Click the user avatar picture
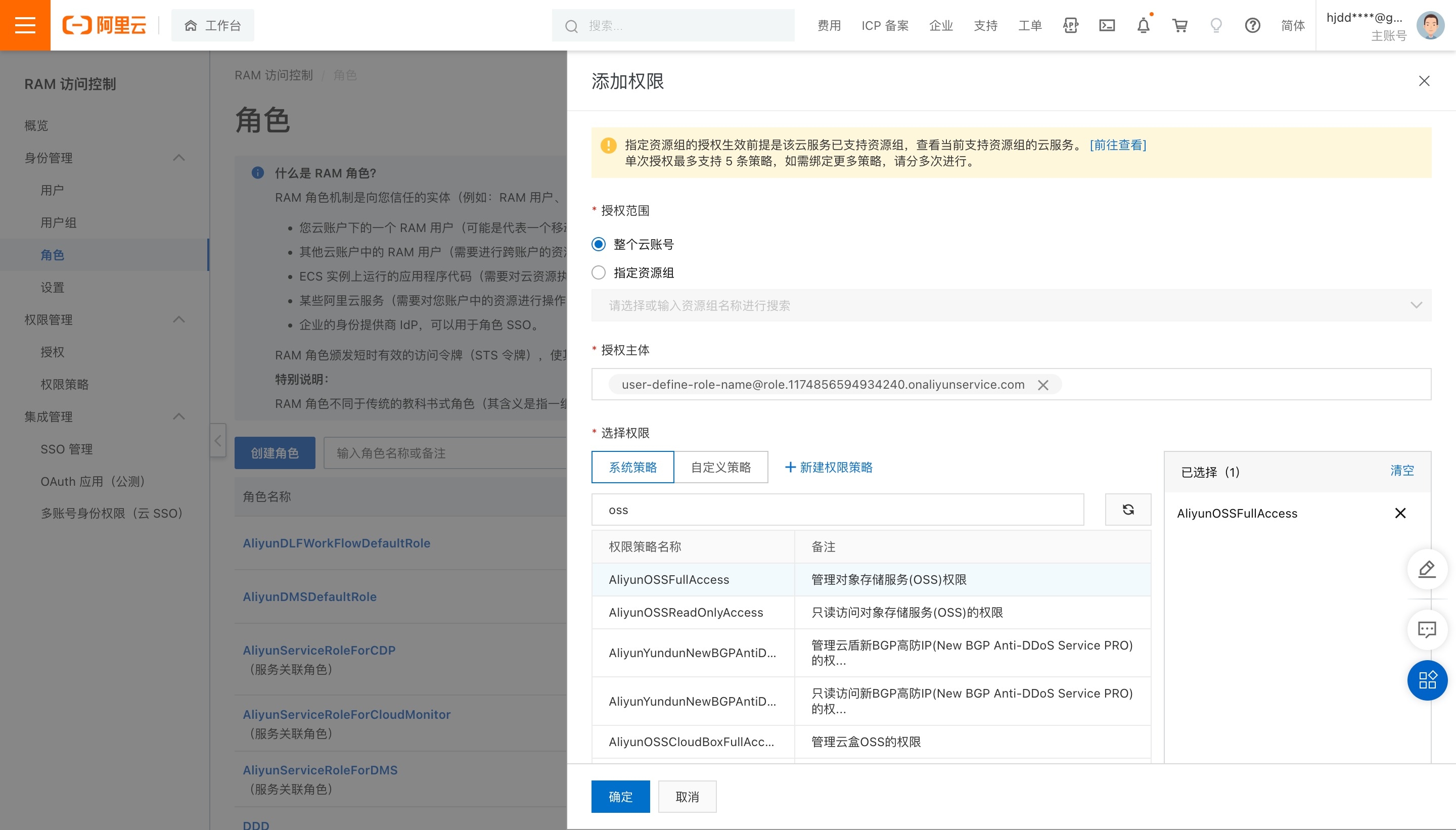 [1430, 26]
